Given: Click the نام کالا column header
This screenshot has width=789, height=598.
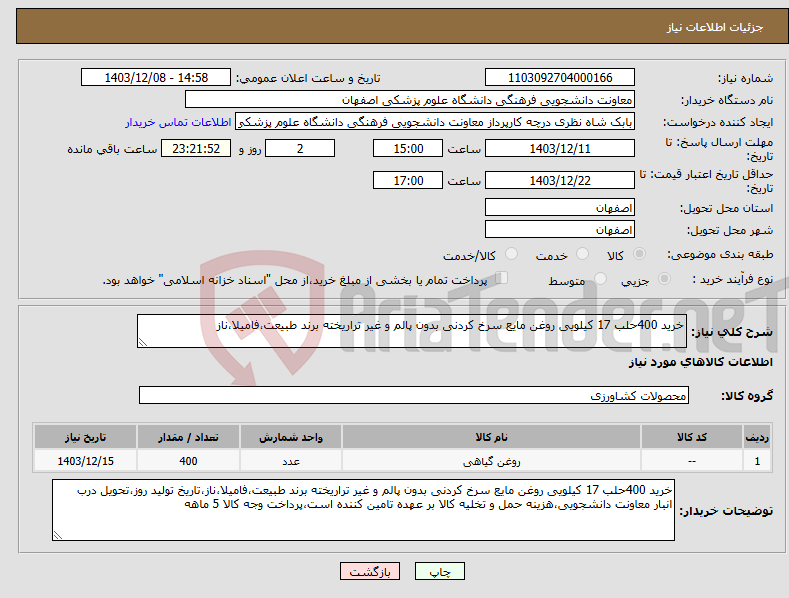Looking at the screenshot, I should point(491,437).
